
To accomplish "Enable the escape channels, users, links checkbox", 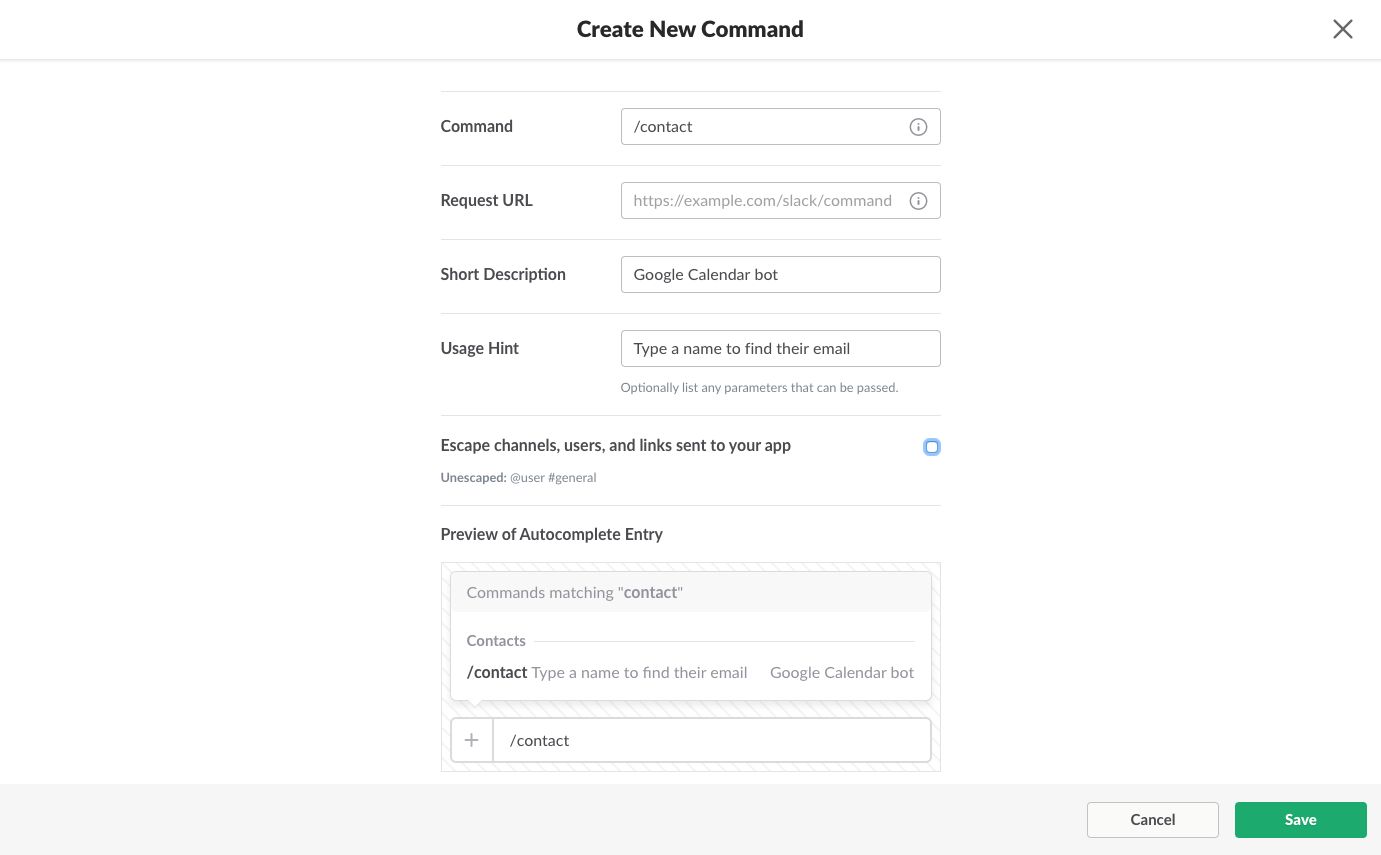I will coord(932,447).
